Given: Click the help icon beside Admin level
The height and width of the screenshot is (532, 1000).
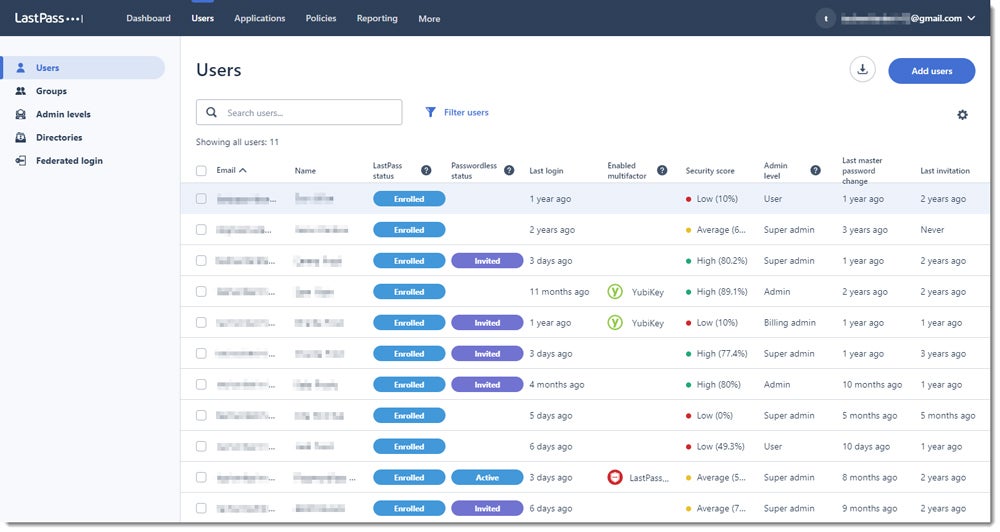Looking at the screenshot, I should pos(815,171).
